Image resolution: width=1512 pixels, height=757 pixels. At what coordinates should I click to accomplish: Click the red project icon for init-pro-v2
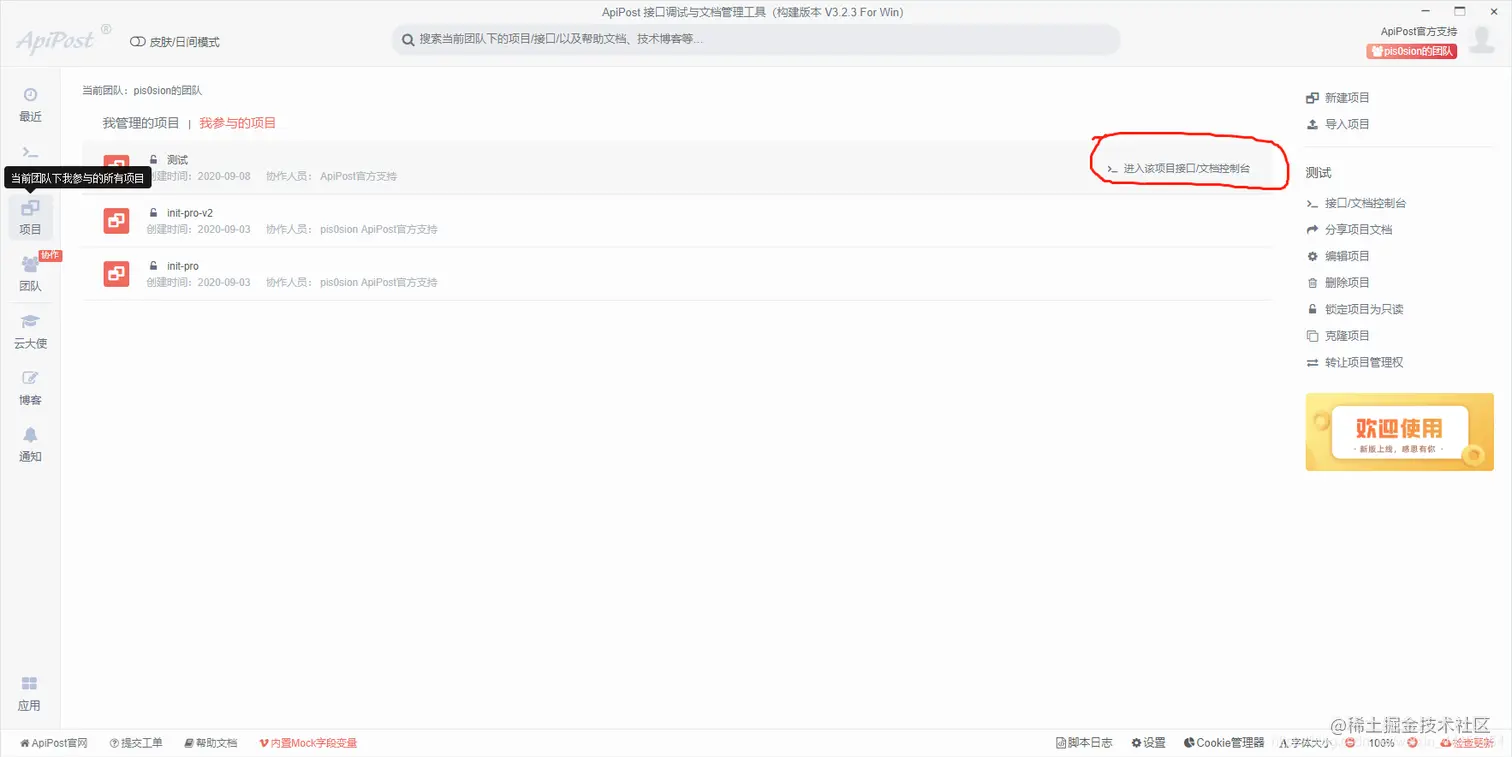pyautogui.click(x=116, y=220)
